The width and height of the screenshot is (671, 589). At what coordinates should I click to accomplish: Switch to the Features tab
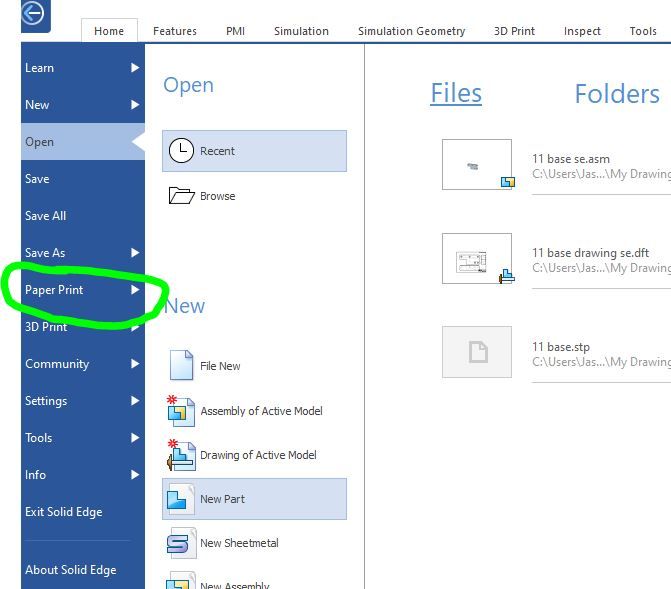click(x=175, y=31)
